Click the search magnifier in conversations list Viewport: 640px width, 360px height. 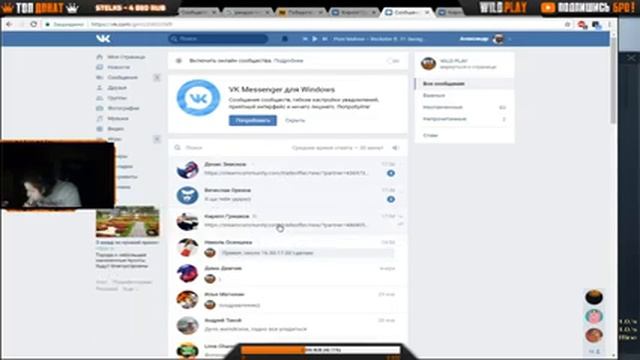178,148
